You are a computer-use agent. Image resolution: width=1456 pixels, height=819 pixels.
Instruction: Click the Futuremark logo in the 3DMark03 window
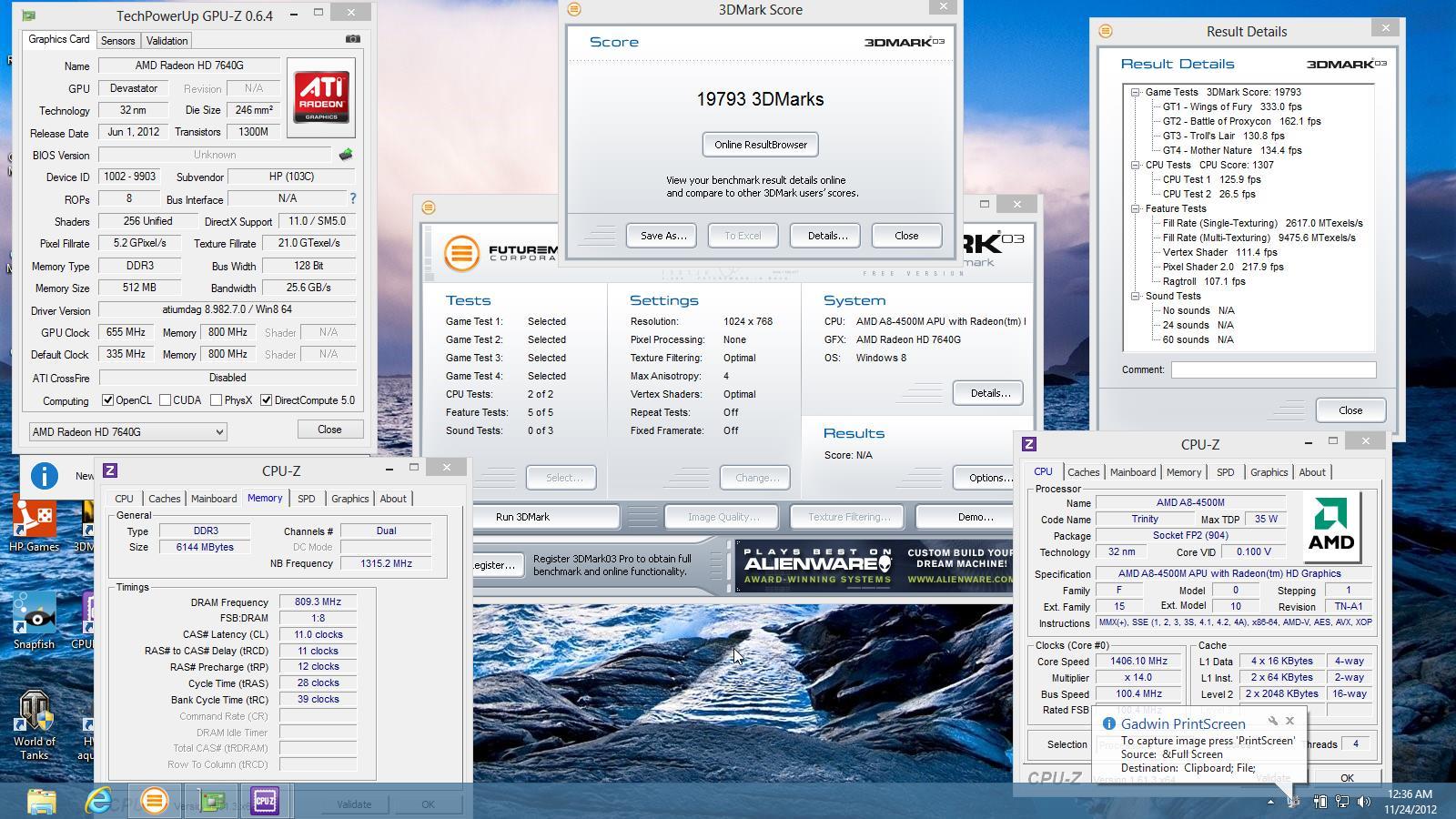click(x=461, y=252)
